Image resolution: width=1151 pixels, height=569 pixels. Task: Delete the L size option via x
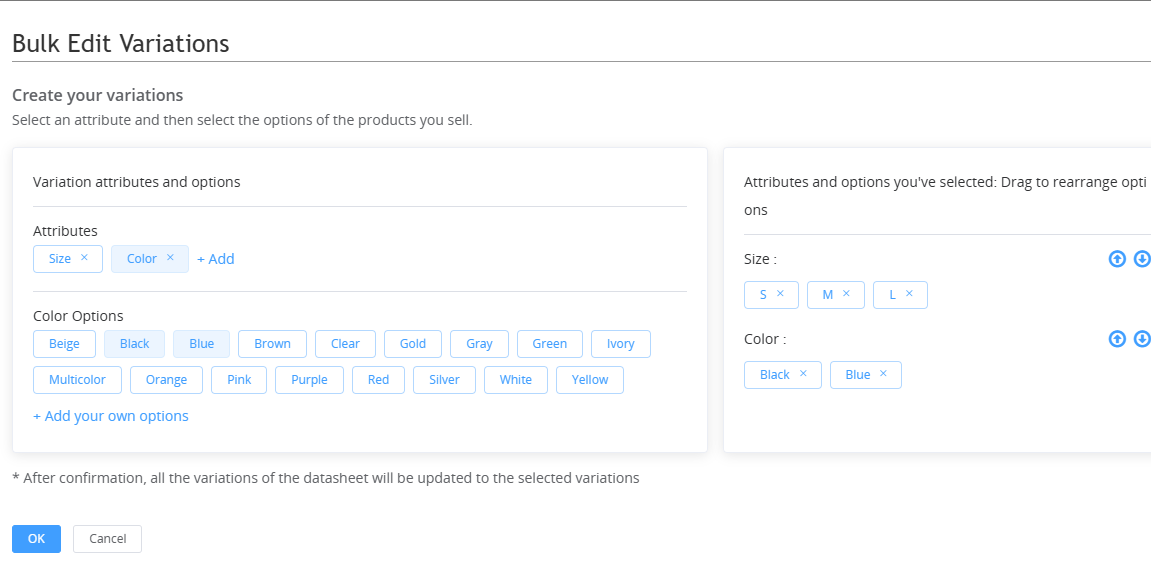pos(909,294)
